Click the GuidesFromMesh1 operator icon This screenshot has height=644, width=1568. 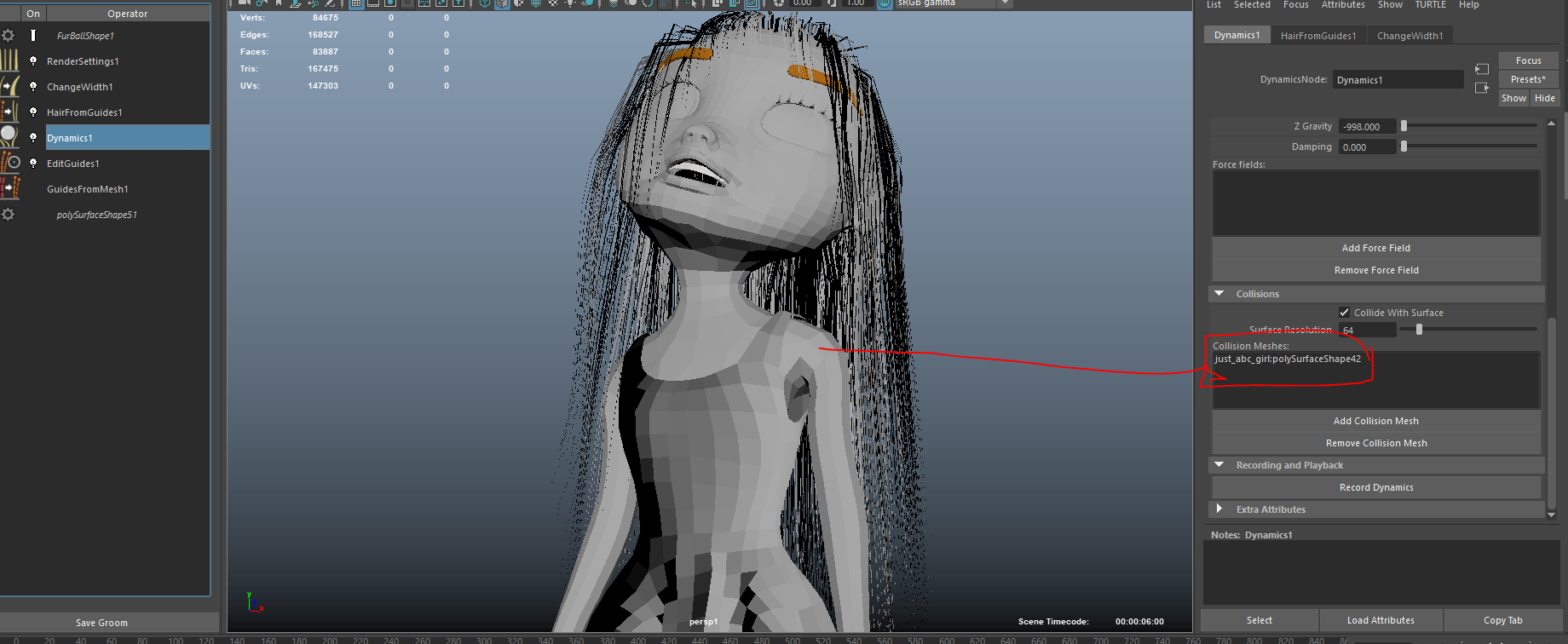(x=9, y=188)
